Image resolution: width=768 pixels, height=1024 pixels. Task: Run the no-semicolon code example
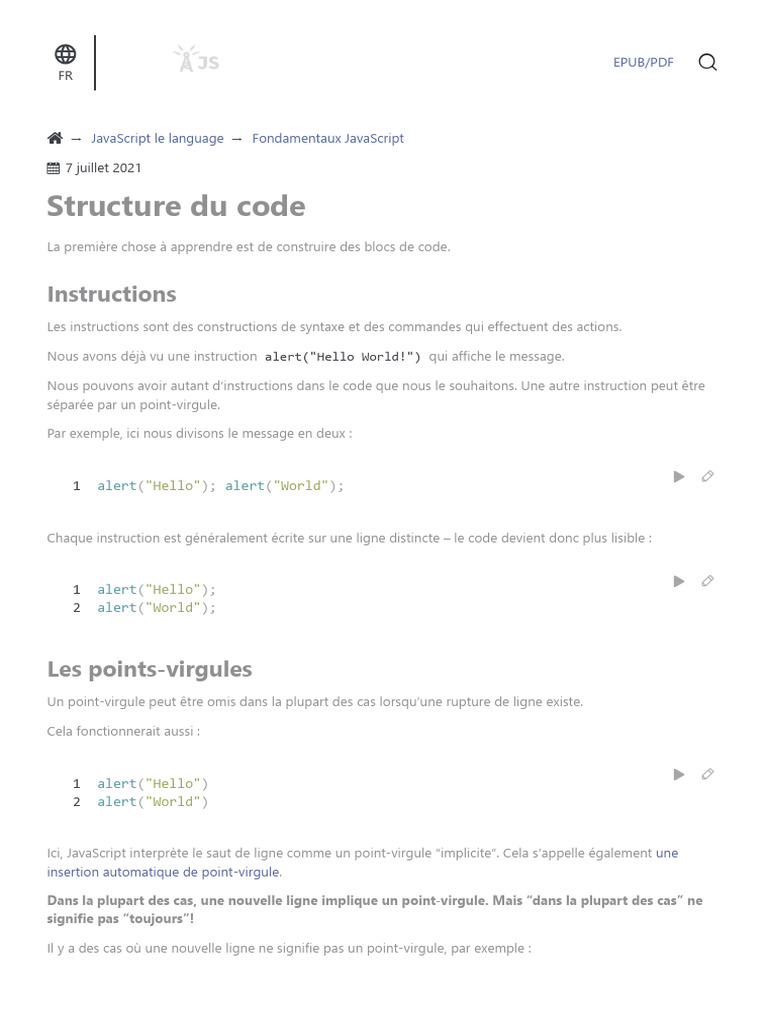[679, 774]
